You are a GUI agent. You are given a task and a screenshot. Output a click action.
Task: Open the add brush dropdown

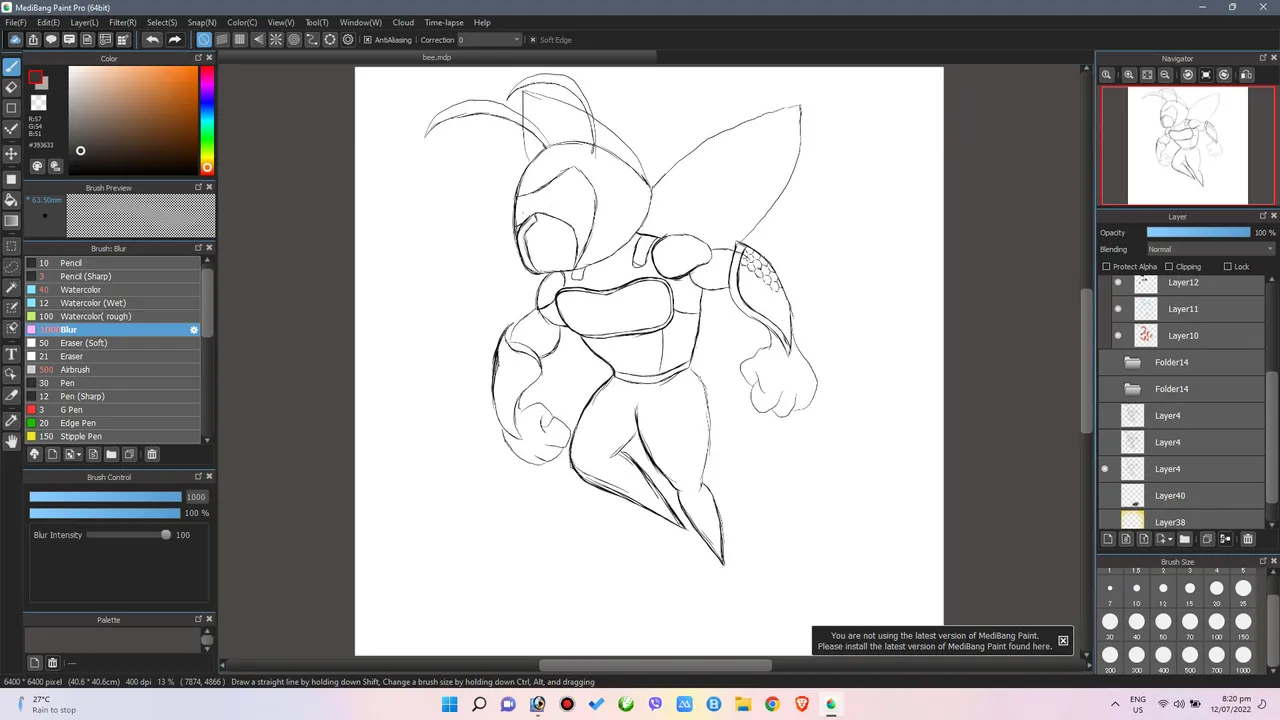pyautogui.click(x=73, y=454)
